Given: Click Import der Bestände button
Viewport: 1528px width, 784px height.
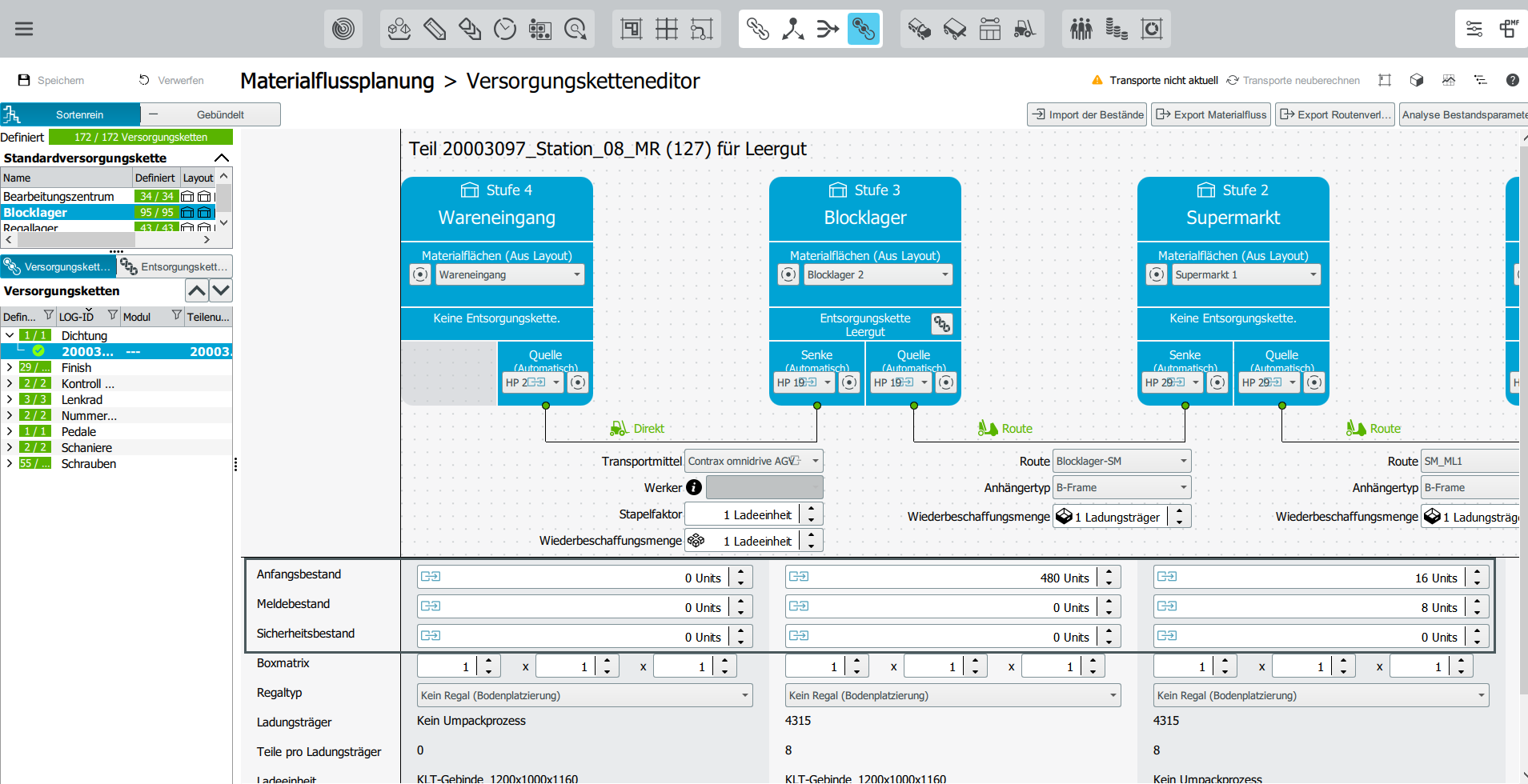Looking at the screenshot, I should click(1087, 114).
